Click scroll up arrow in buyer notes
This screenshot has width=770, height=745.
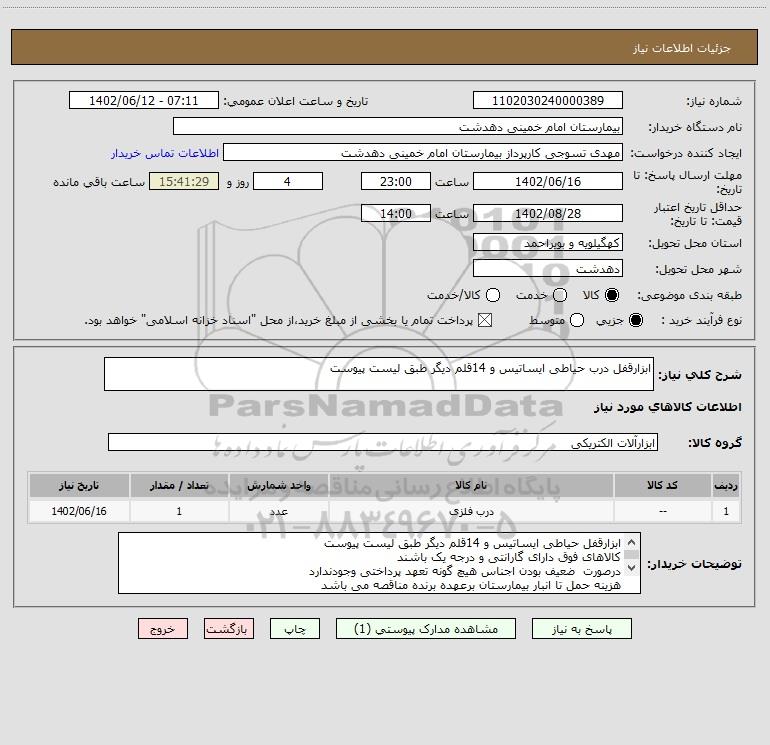632,542
